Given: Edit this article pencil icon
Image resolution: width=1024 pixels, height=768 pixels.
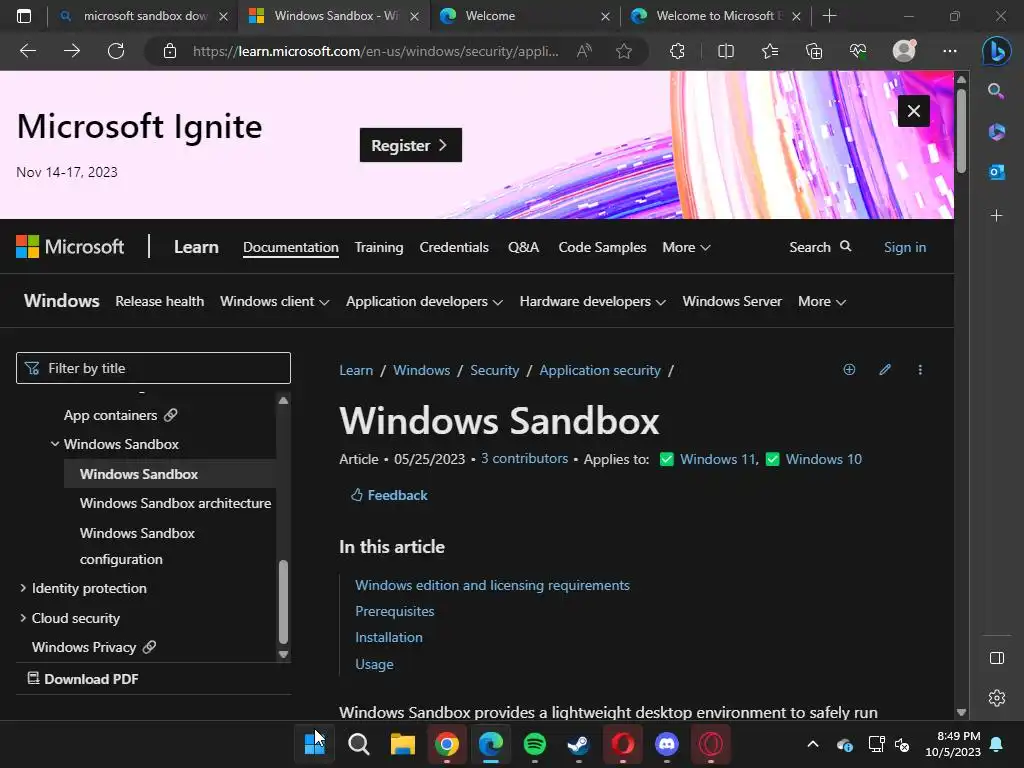Looking at the screenshot, I should click(885, 370).
